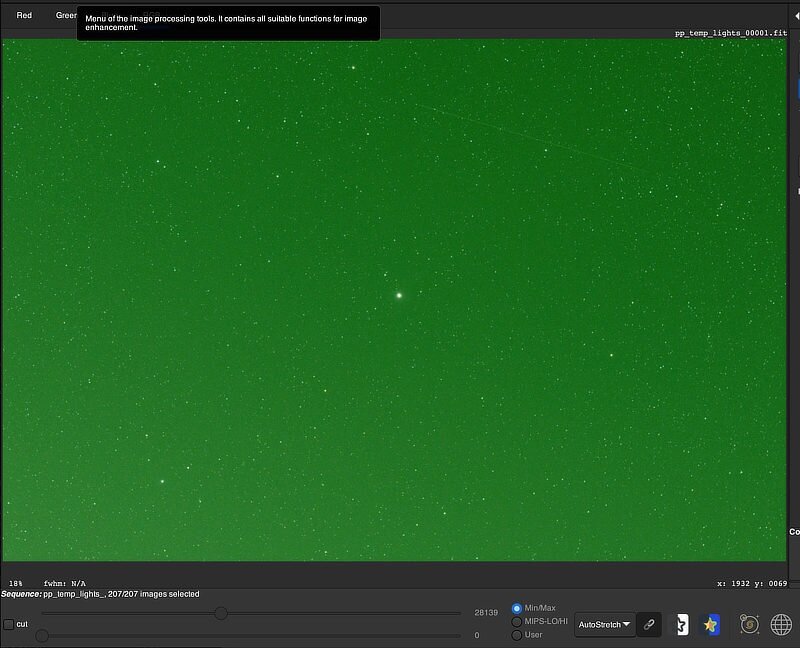Toggle the chain link channels icon
Screen dimensions: 800x648
tap(649, 624)
